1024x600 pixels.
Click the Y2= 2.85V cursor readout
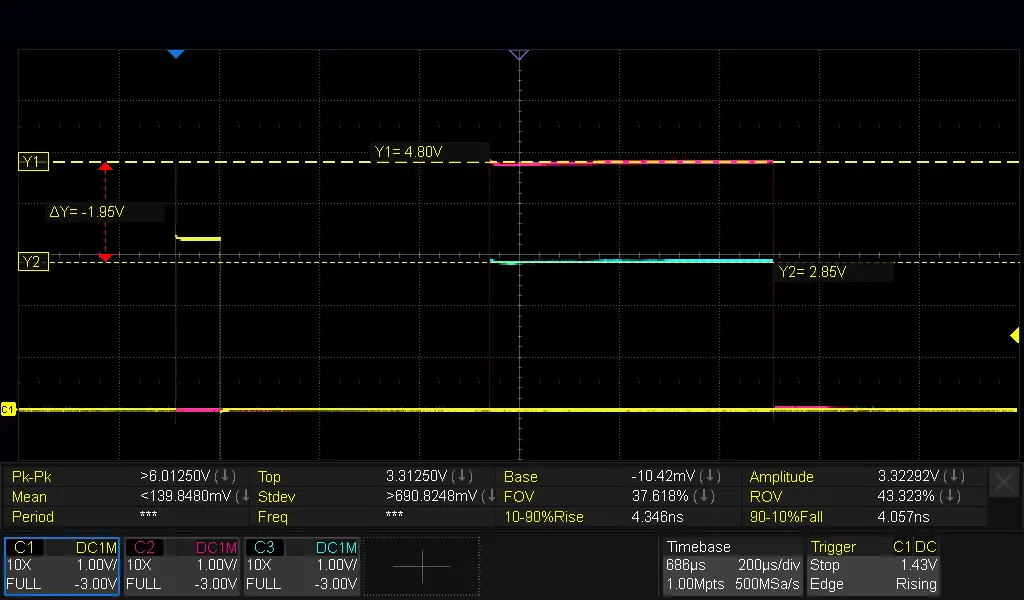coord(812,272)
